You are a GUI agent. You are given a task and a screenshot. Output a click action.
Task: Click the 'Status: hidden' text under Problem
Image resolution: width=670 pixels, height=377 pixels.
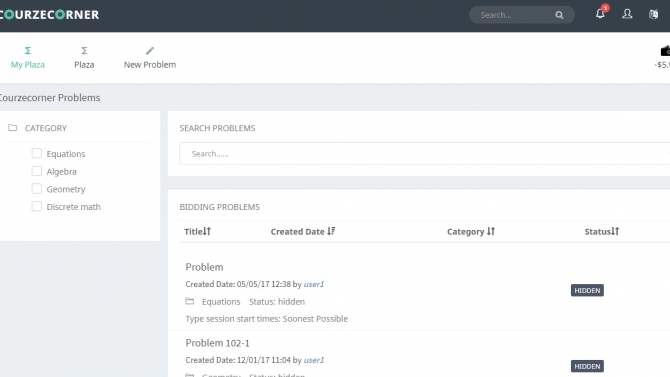coord(277,301)
